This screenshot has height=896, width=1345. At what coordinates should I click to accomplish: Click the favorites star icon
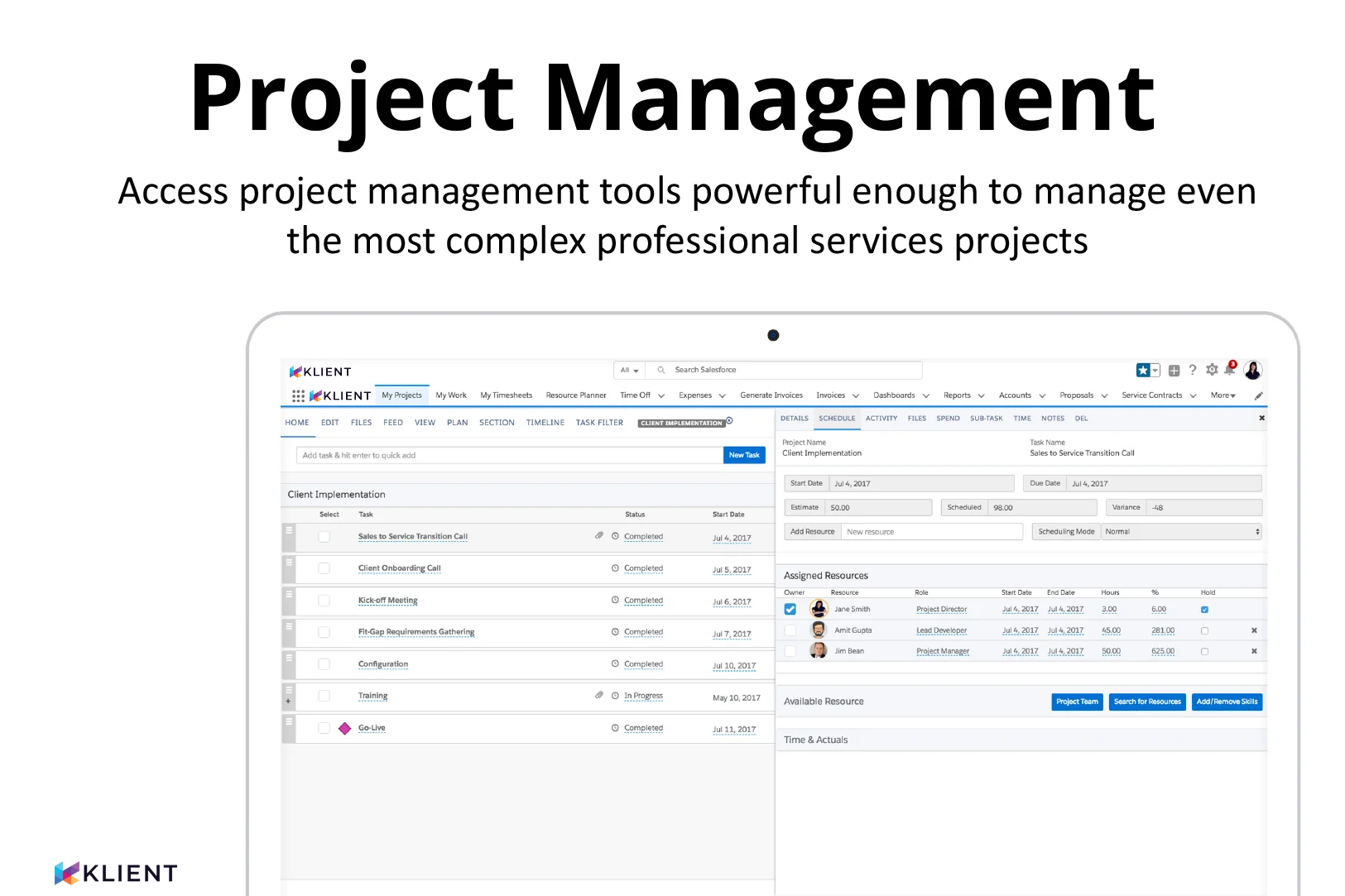1143,370
